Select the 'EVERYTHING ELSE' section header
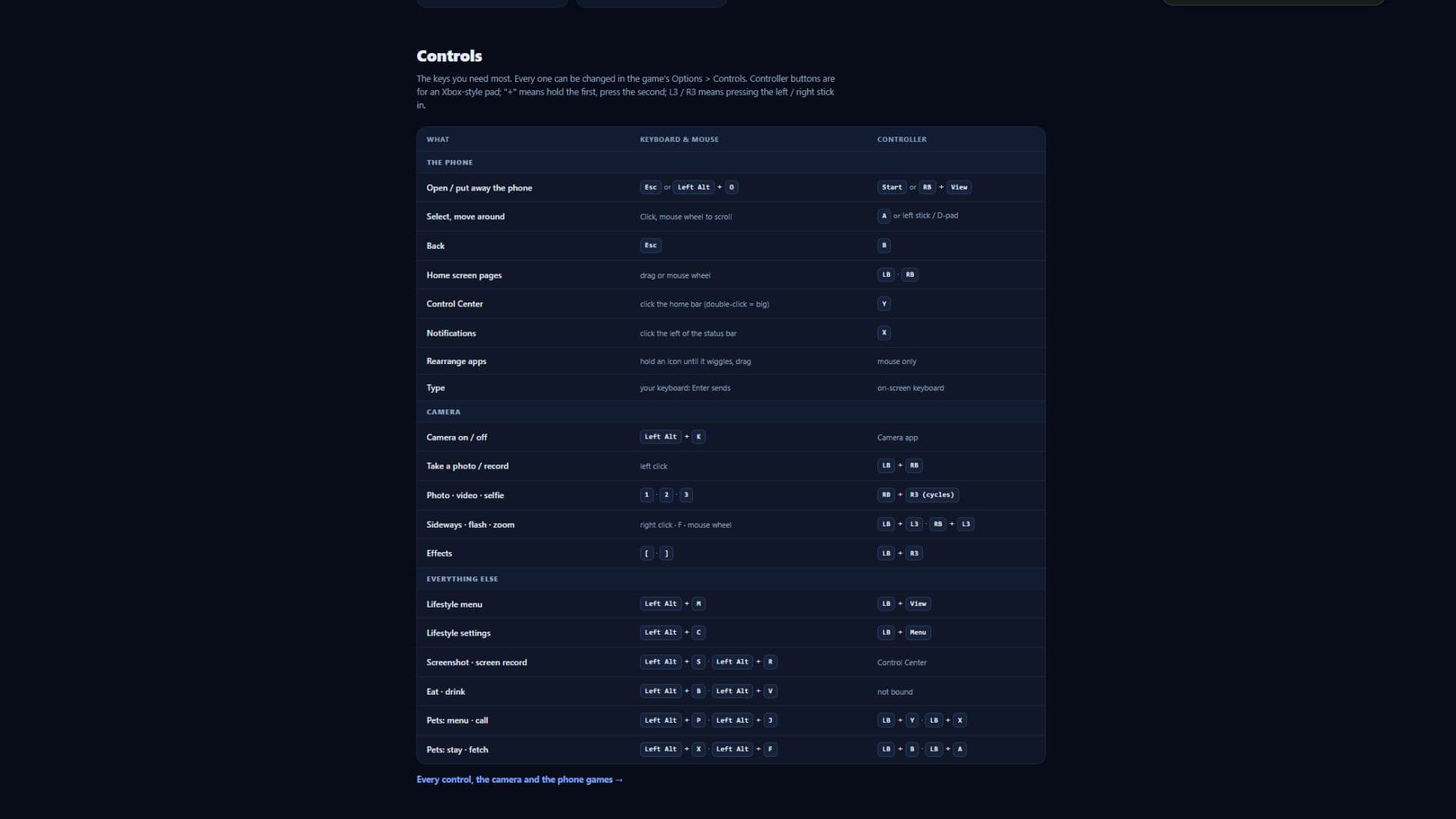Screen dimensions: 1456x819 coord(462,579)
